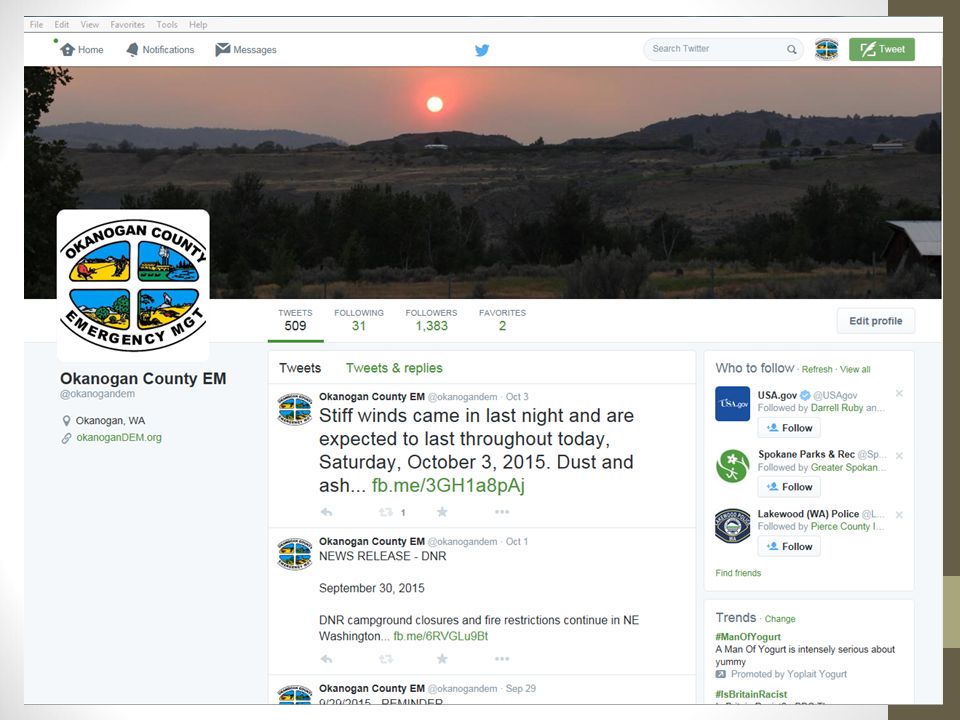Favorite the Oct 1 tweet star

coord(442,659)
